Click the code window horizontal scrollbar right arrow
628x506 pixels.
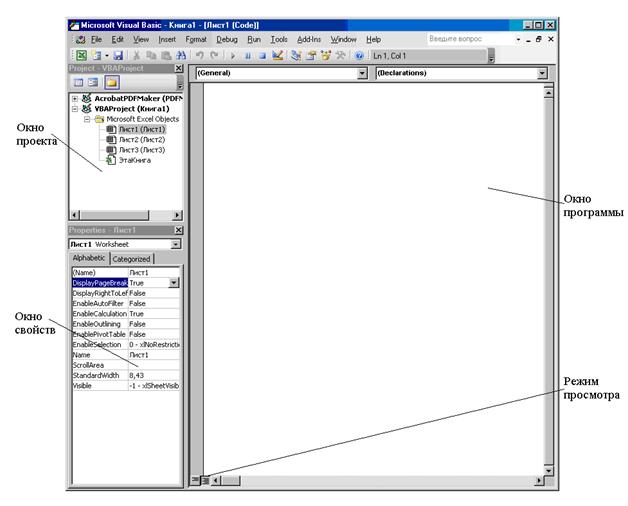pyautogui.click(x=539, y=480)
